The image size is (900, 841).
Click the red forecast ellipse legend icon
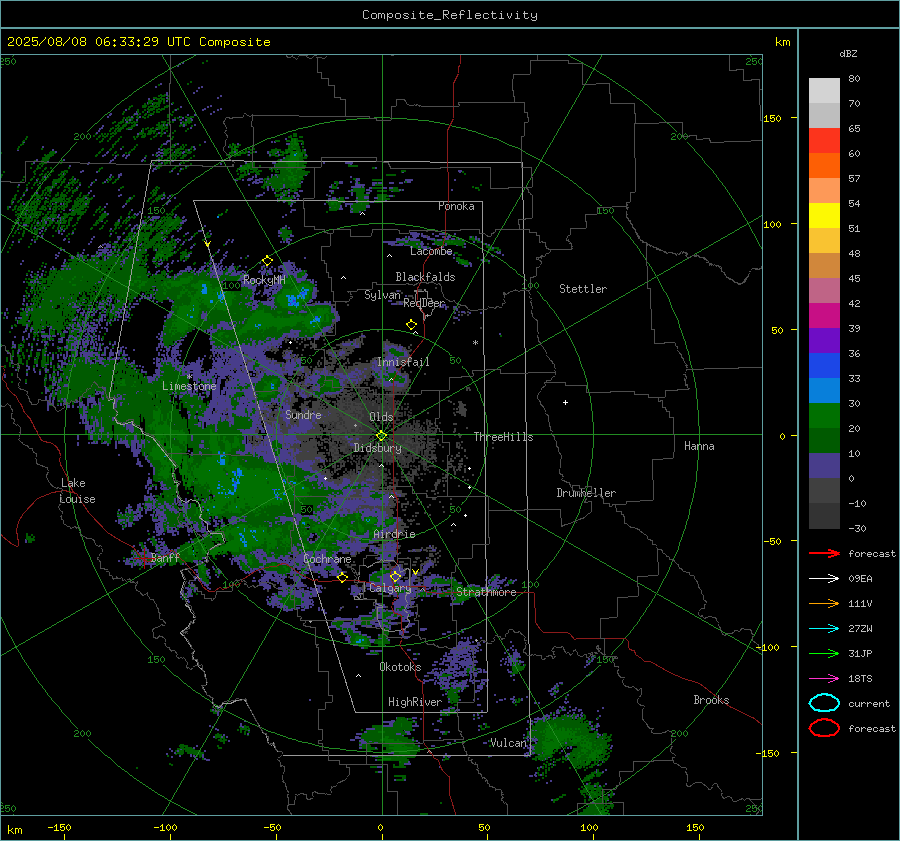coord(824,728)
